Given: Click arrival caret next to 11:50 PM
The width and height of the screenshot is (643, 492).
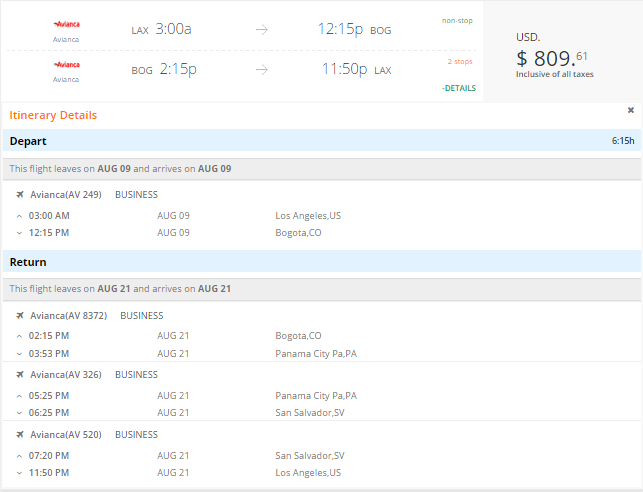Looking at the screenshot, I should (19, 473).
